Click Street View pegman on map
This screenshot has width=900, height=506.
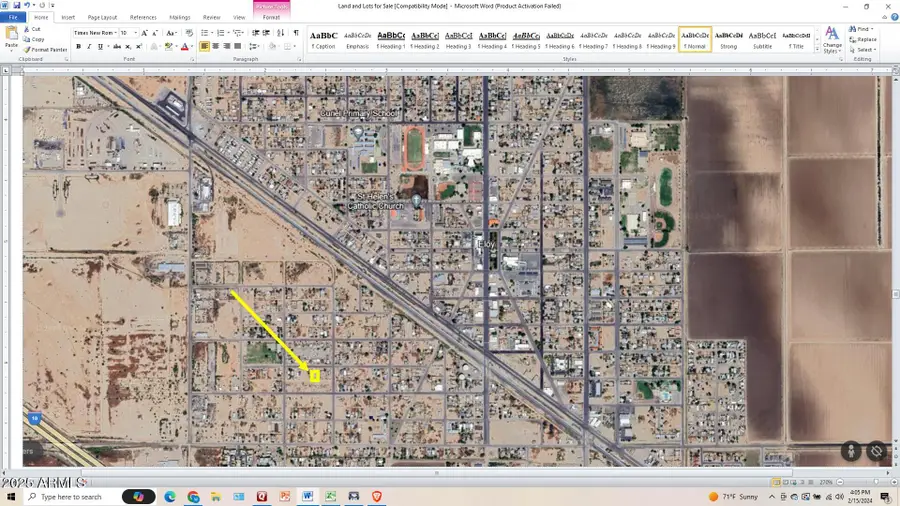coord(851,451)
